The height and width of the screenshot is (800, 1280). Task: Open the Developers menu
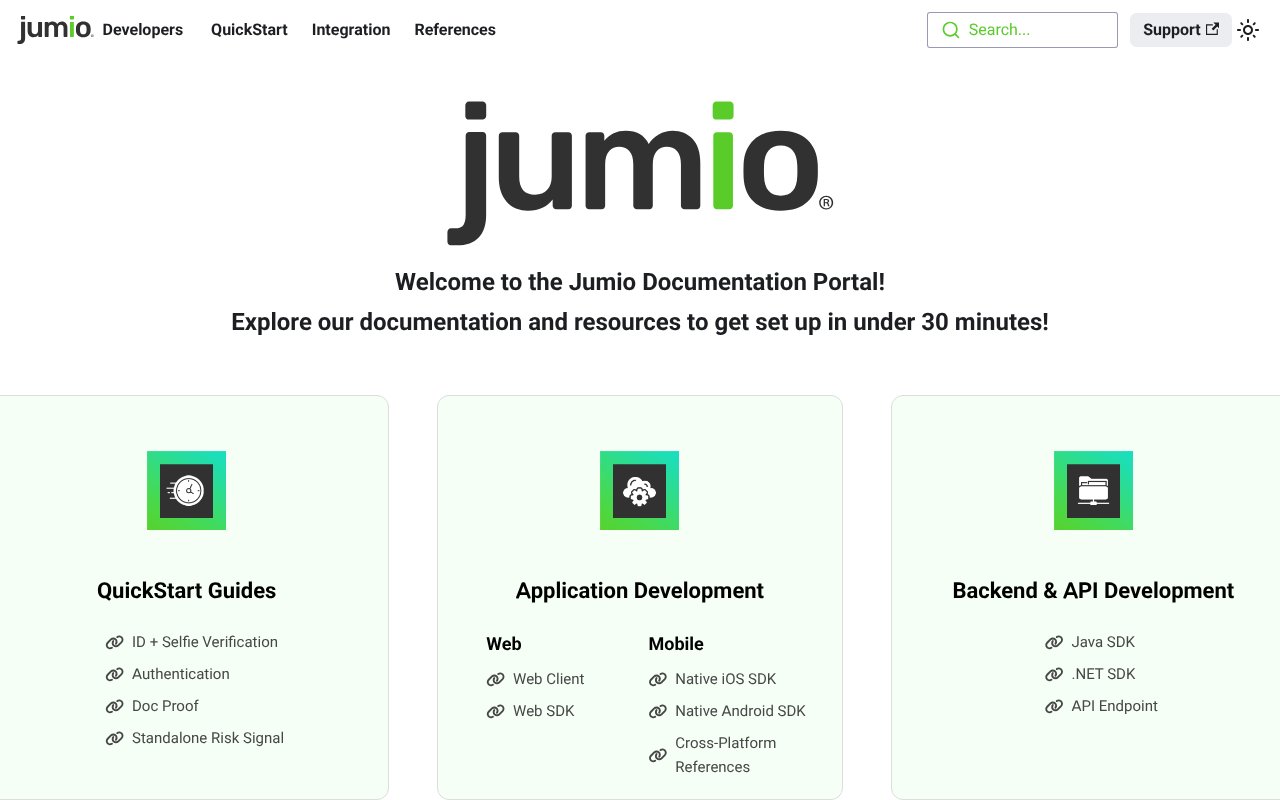tap(142, 30)
